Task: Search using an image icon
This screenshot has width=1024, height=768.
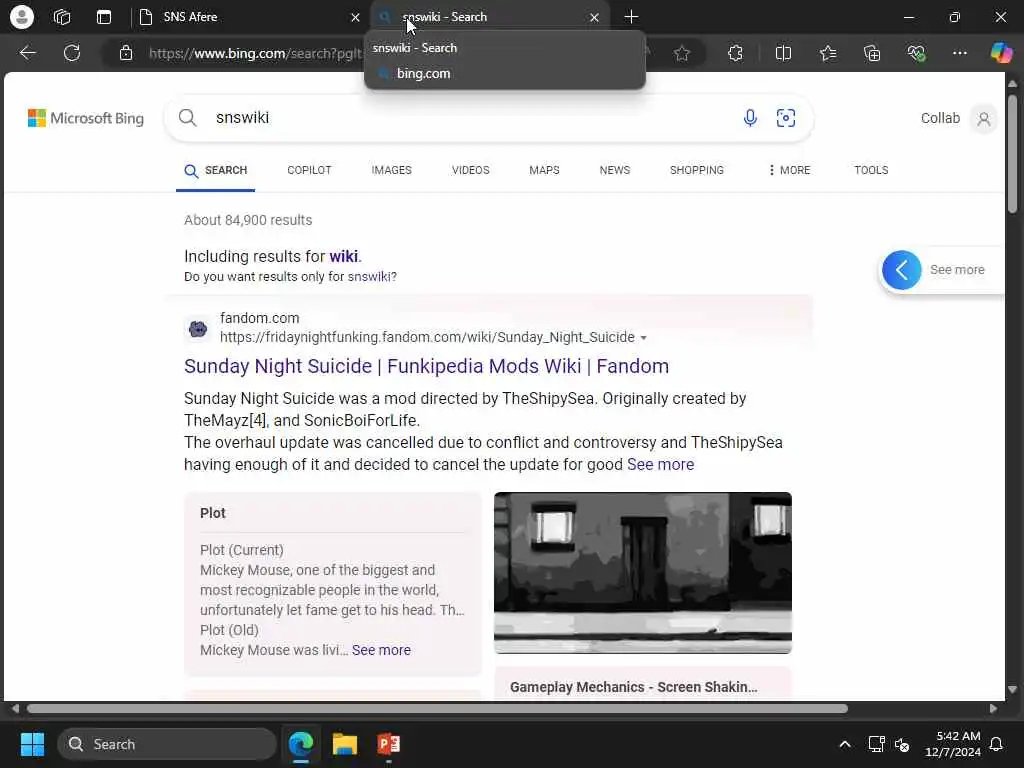Action: [x=786, y=118]
